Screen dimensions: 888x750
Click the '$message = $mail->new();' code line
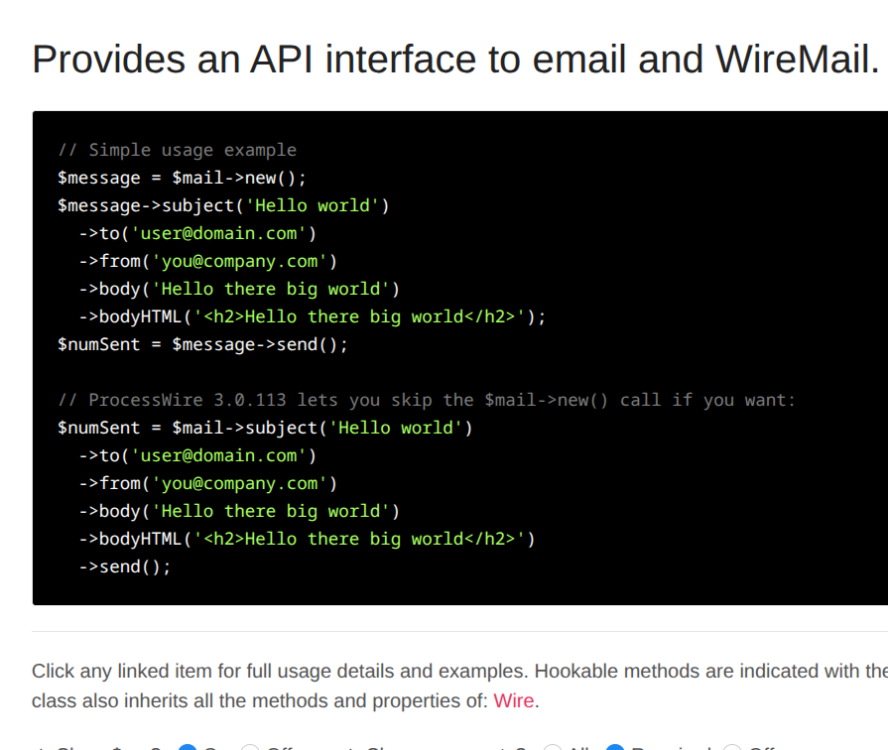(x=181, y=178)
